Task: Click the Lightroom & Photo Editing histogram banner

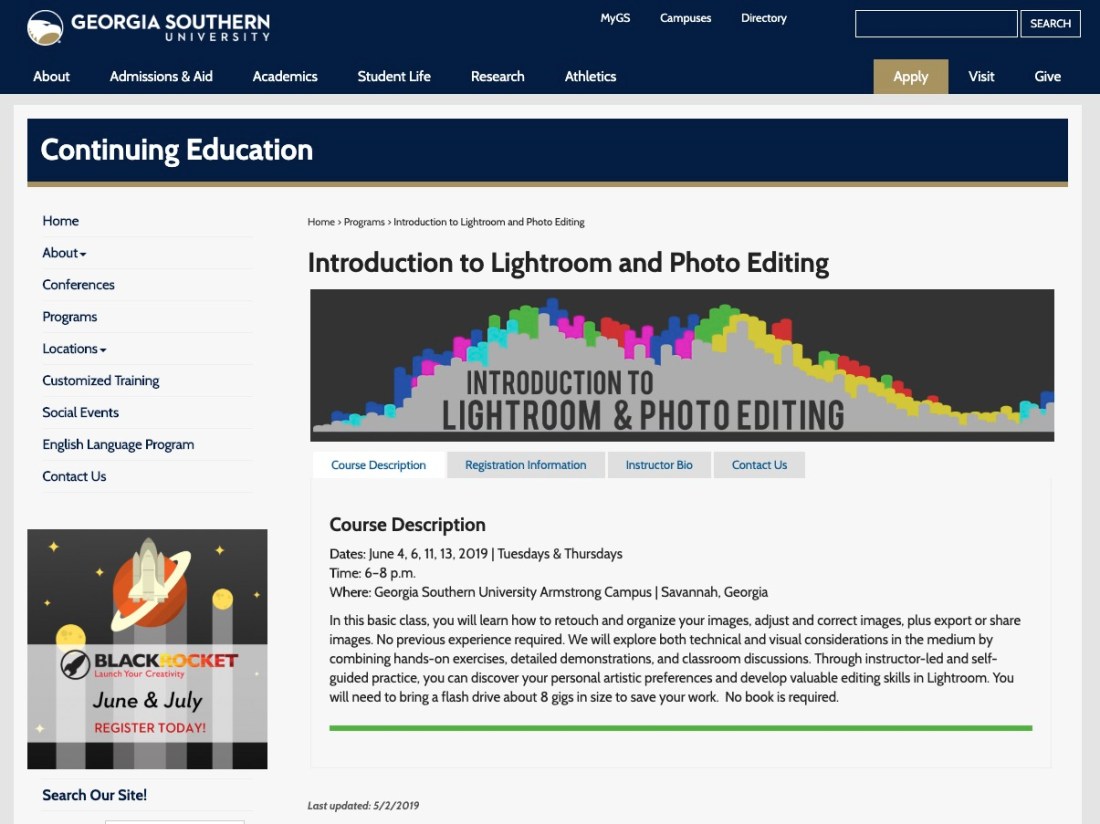Action: [682, 365]
